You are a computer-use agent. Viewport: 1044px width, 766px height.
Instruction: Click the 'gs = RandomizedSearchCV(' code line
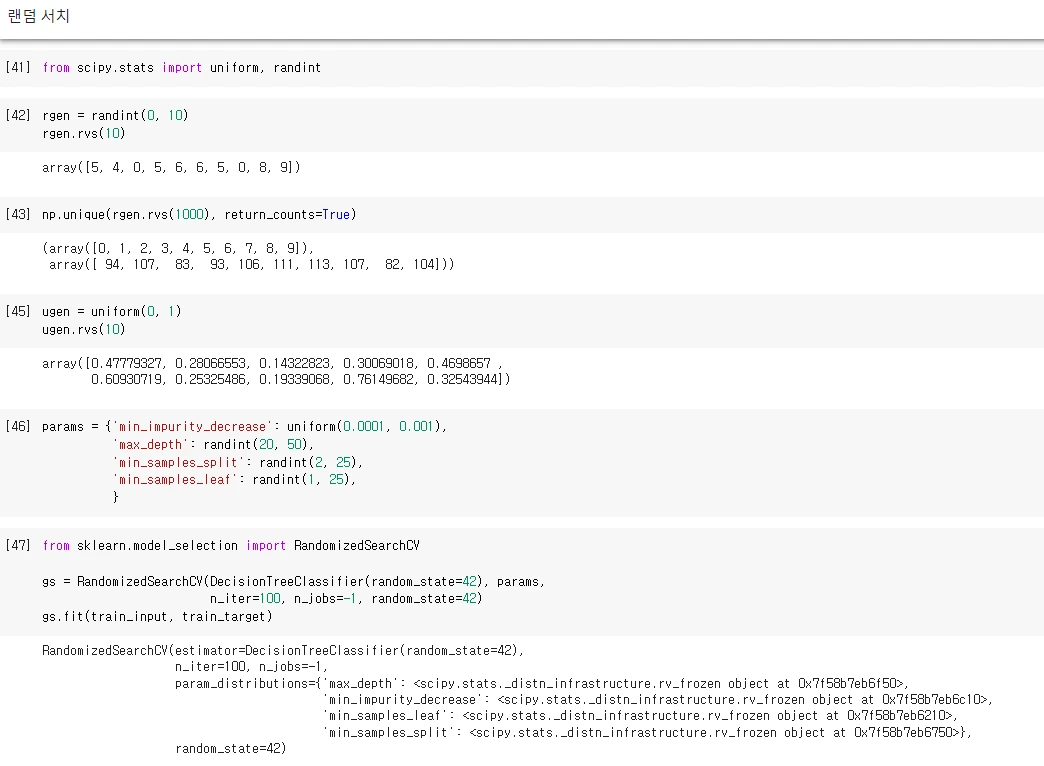(x=294, y=581)
